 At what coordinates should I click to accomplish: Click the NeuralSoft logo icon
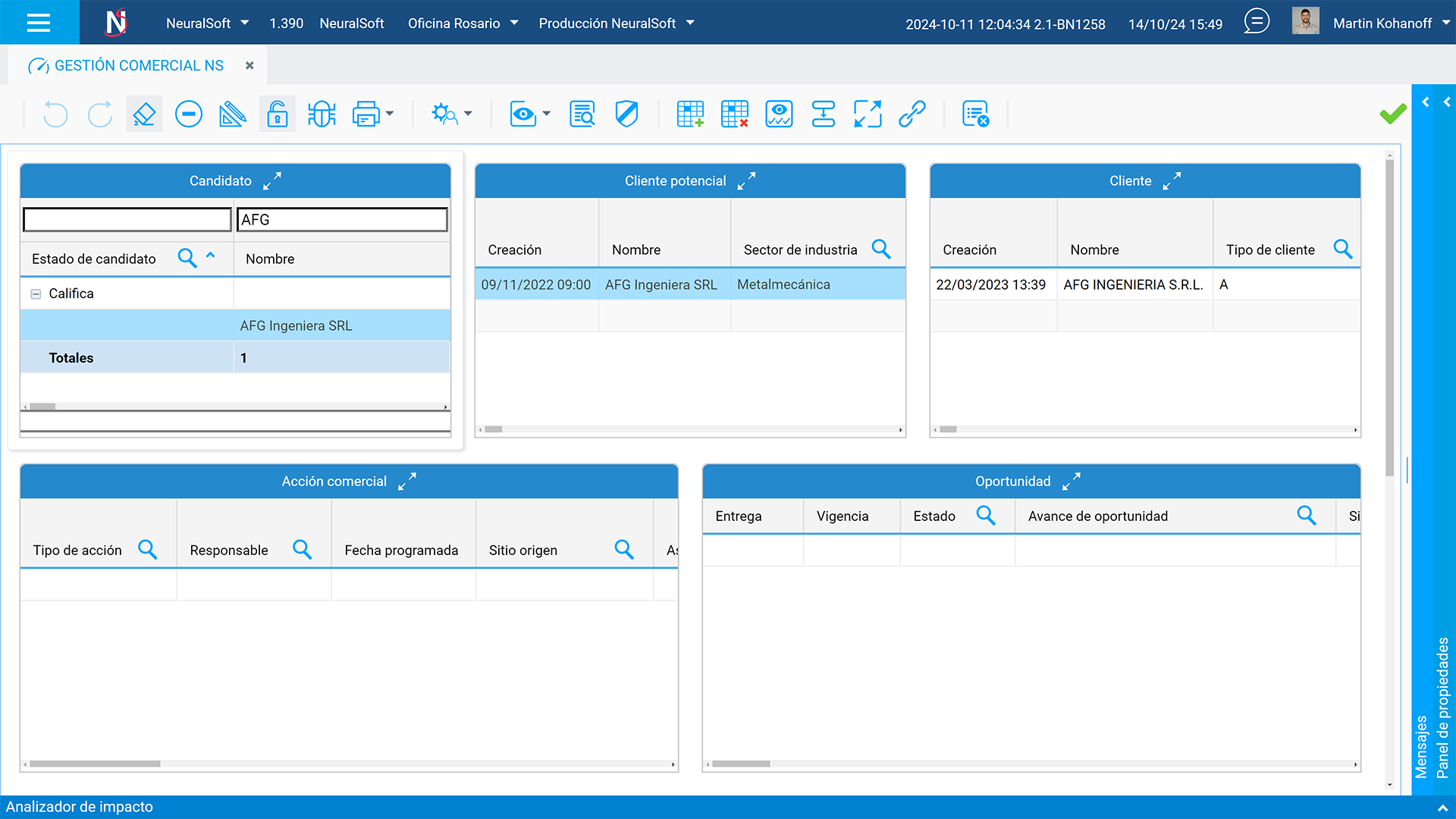point(116,23)
